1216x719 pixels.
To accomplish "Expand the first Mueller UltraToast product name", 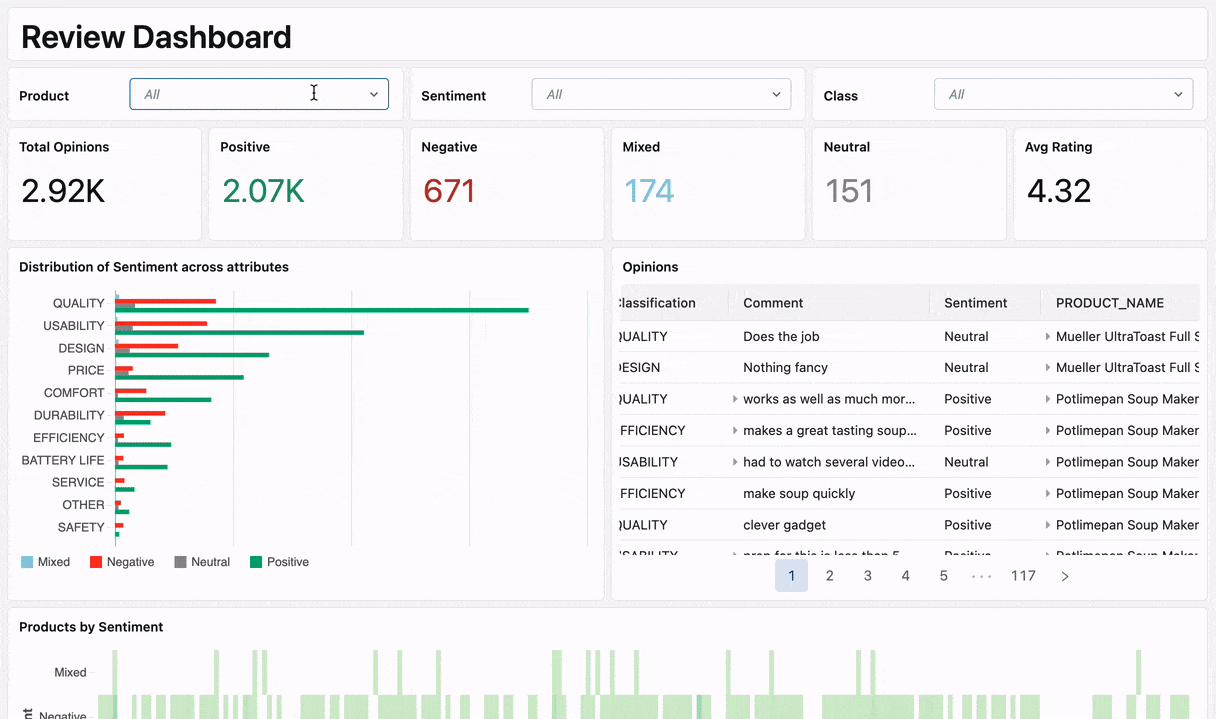I will click(1048, 337).
